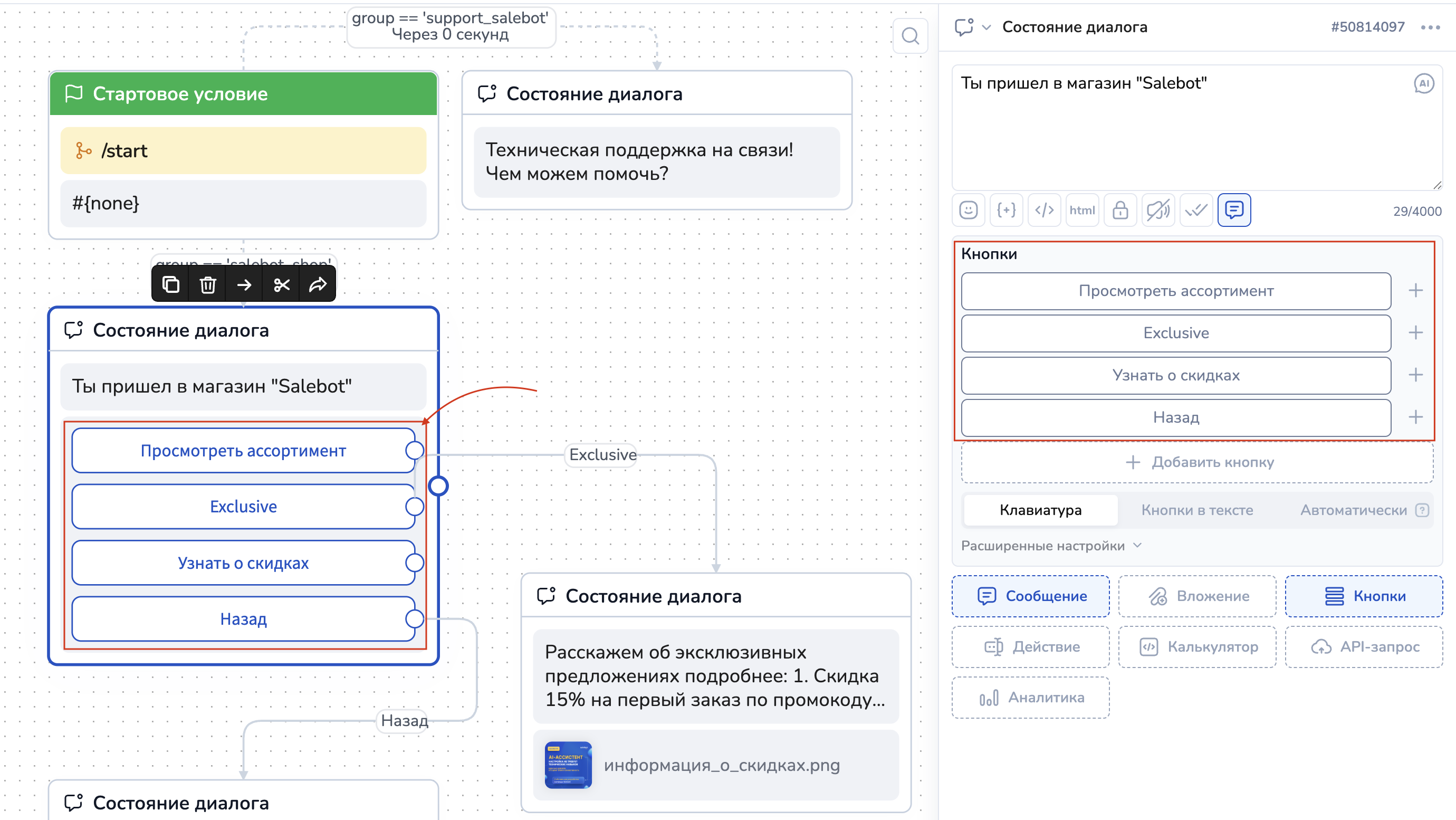Insert emoji using the smiley icon
The image size is (1456, 820).
(x=968, y=211)
